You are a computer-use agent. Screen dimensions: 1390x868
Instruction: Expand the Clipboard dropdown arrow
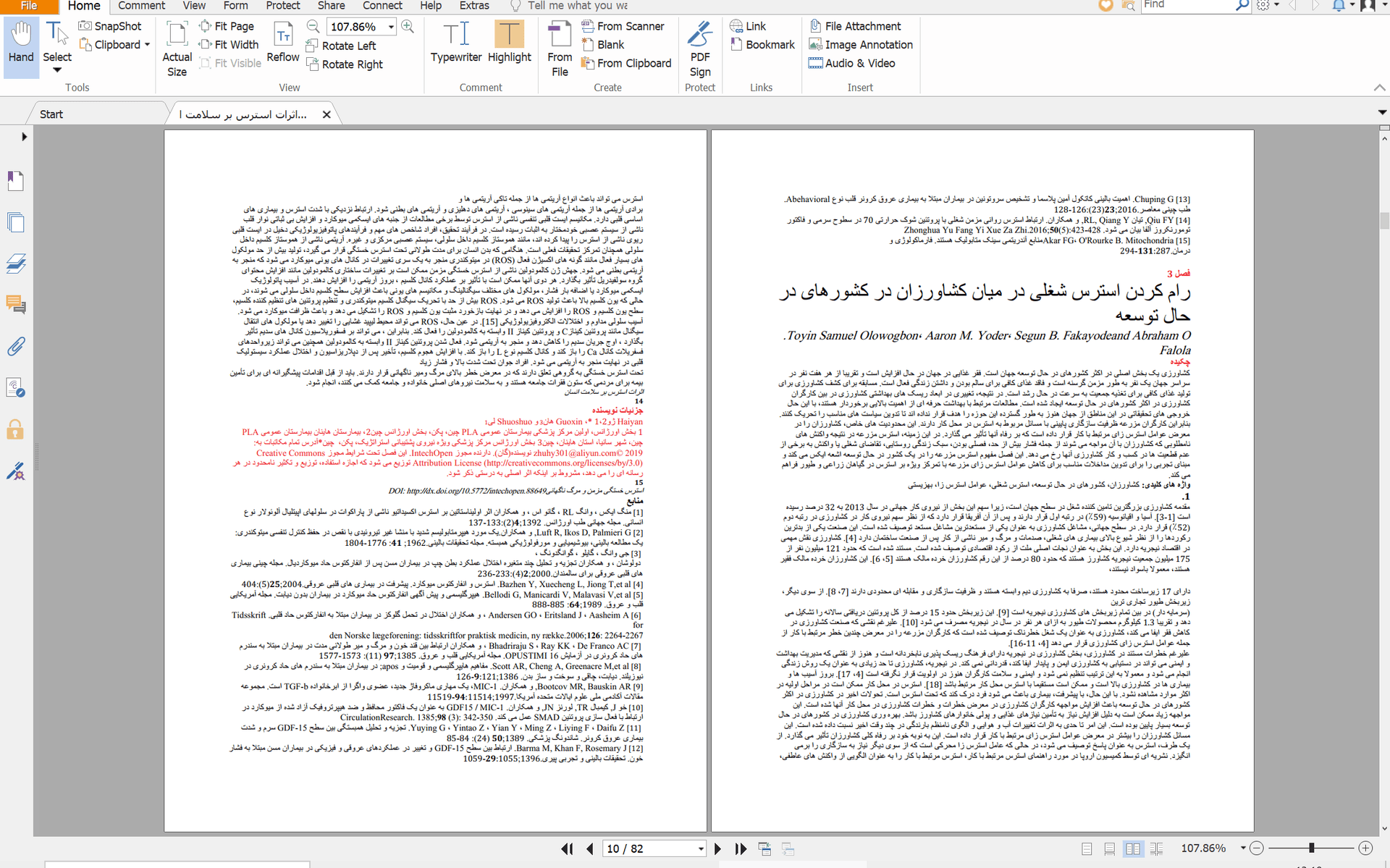(148, 45)
